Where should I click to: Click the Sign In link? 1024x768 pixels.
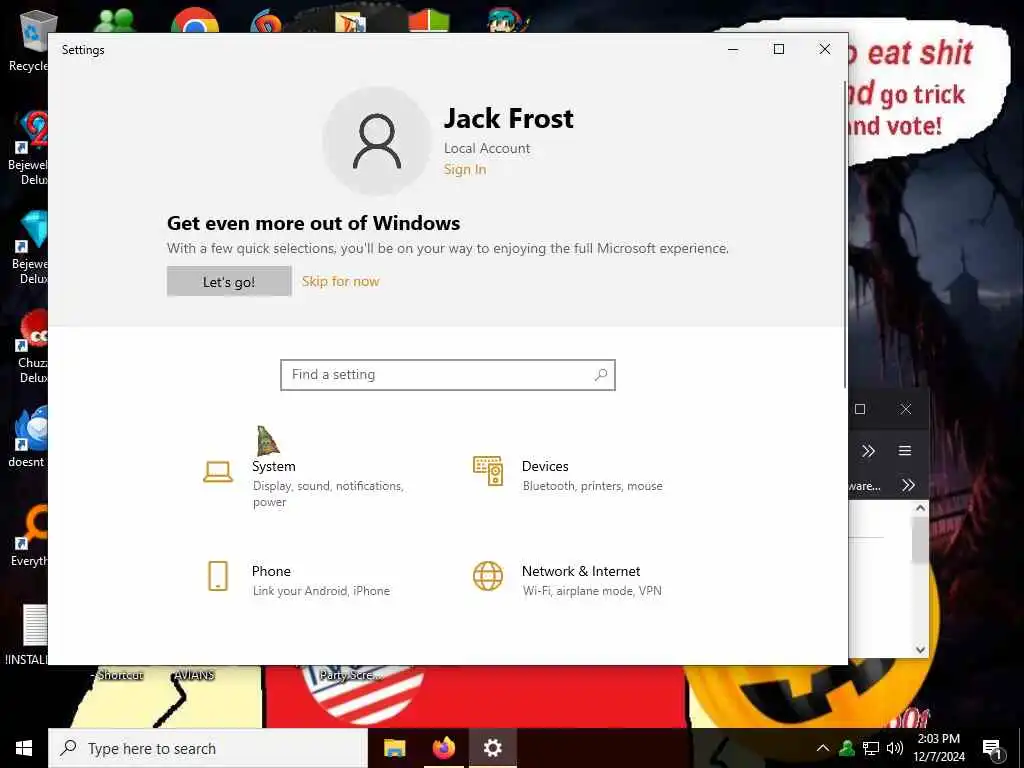tap(465, 169)
